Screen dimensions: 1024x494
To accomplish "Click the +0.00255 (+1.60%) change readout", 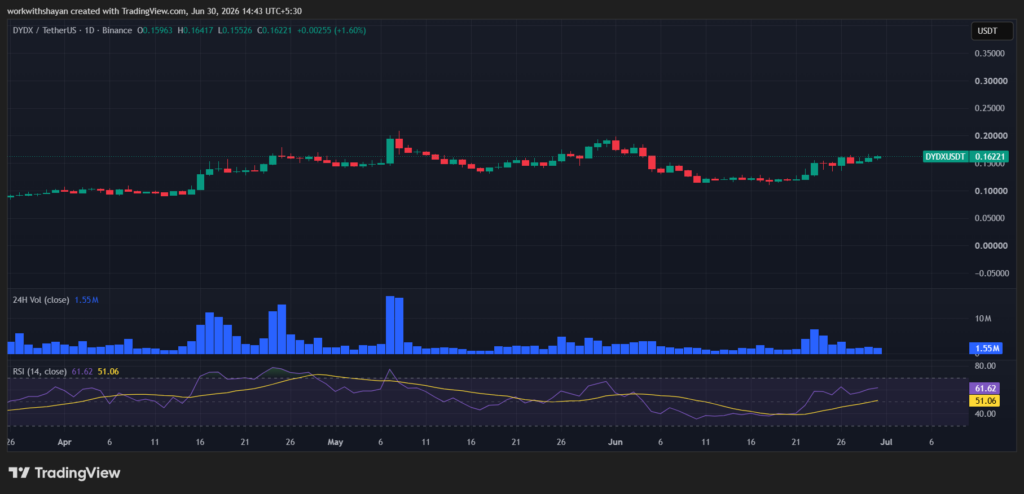I will click(332, 30).
